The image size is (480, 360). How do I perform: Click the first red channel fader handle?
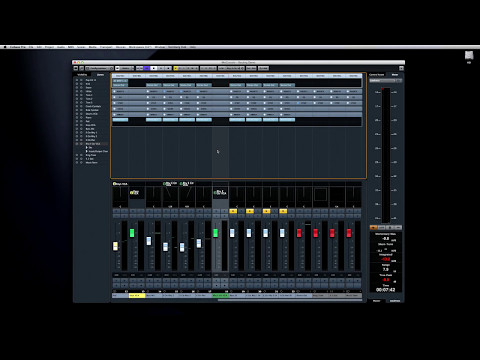coord(299,233)
